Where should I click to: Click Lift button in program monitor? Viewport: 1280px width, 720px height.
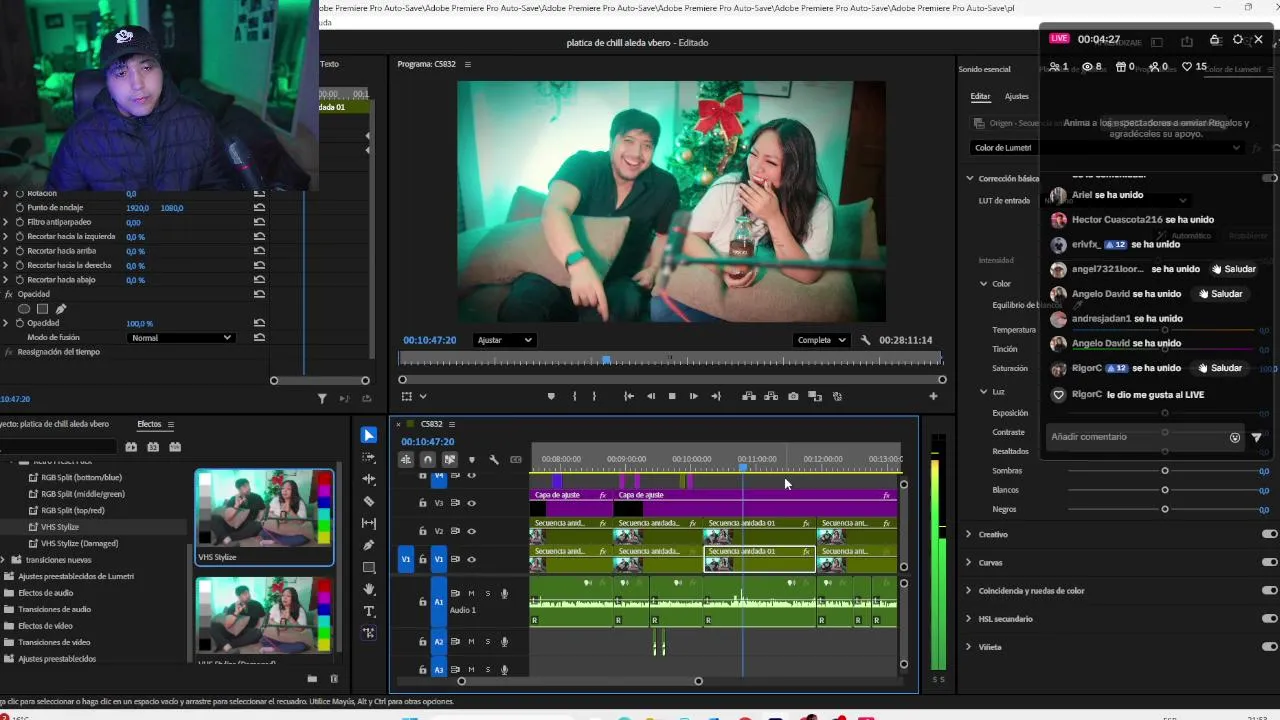(749, 396)
